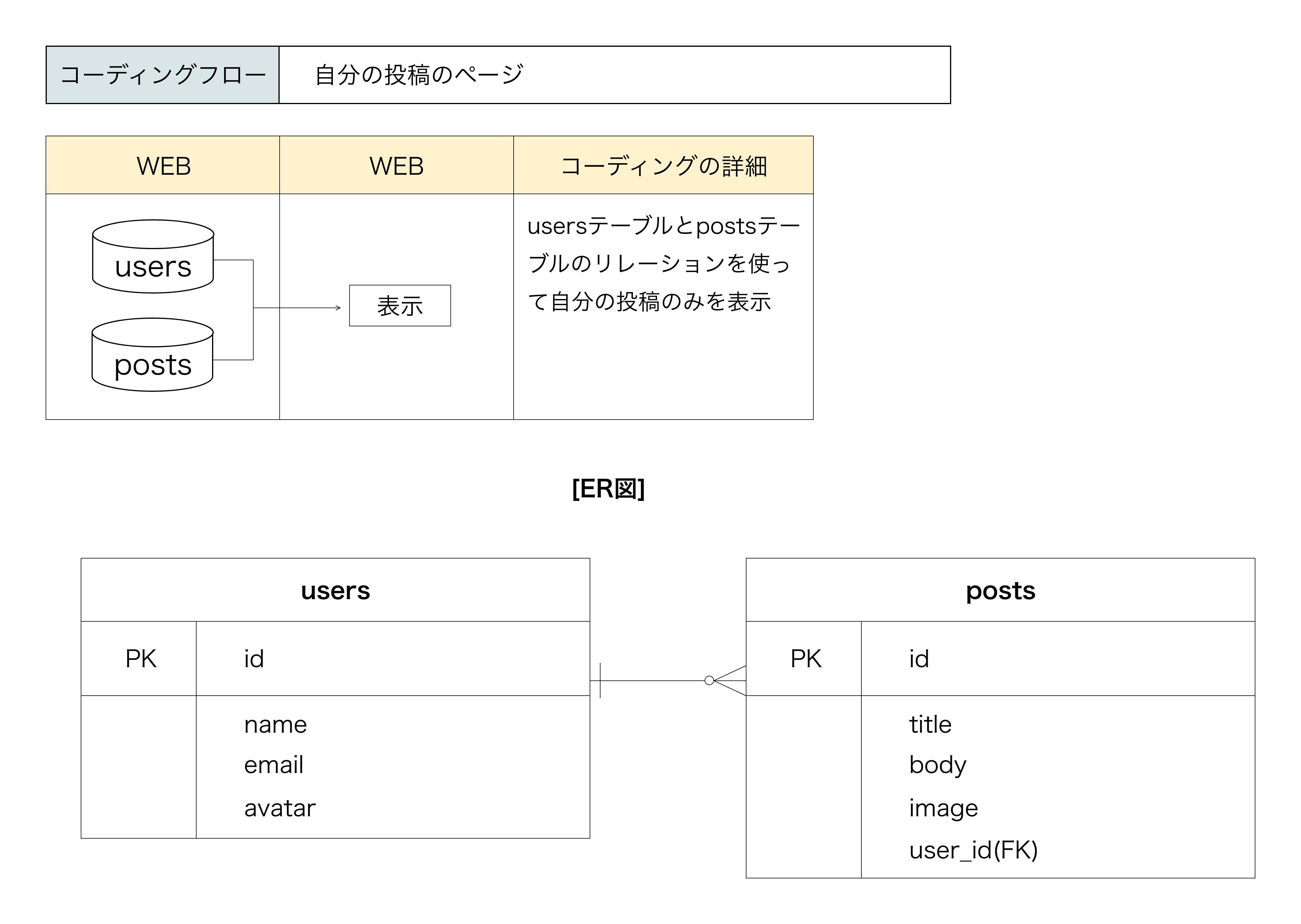Click the [ER図] heading
The height and width of the screenshot is (924, 1301).
[x=608, y=488]
